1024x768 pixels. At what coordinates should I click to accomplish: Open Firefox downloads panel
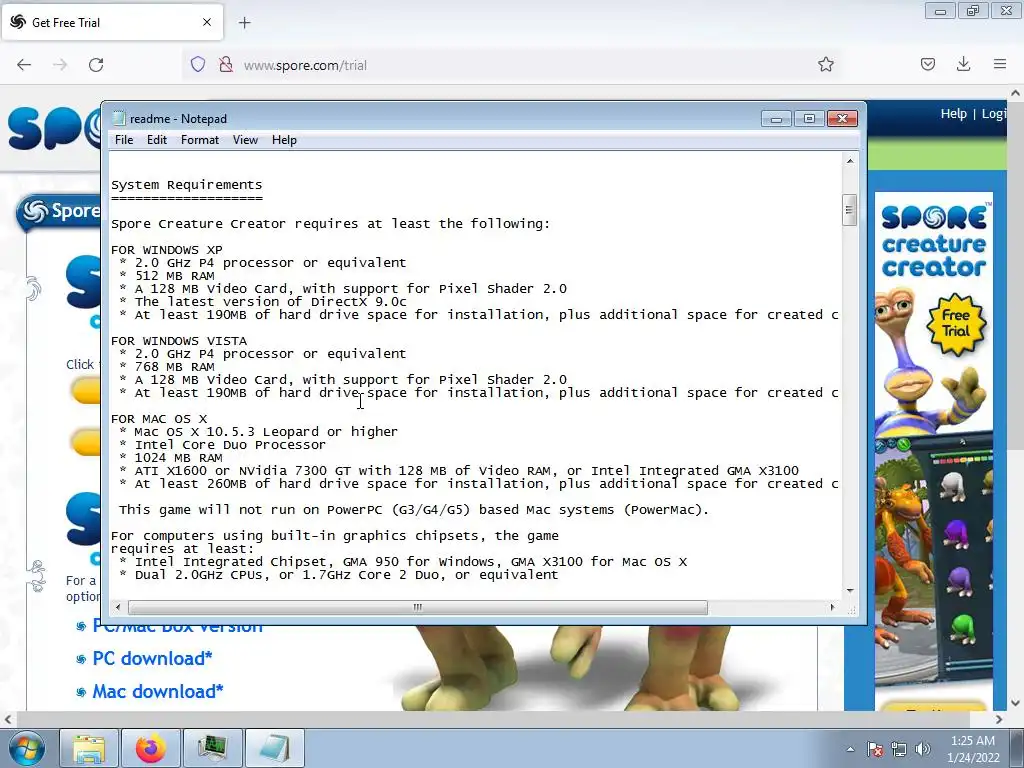click(963, 64)
